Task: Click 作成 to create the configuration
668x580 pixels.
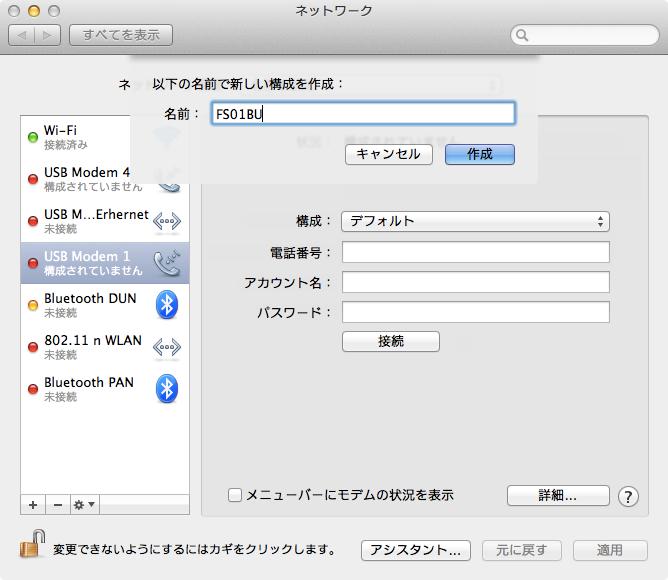Action: [480, 154]
